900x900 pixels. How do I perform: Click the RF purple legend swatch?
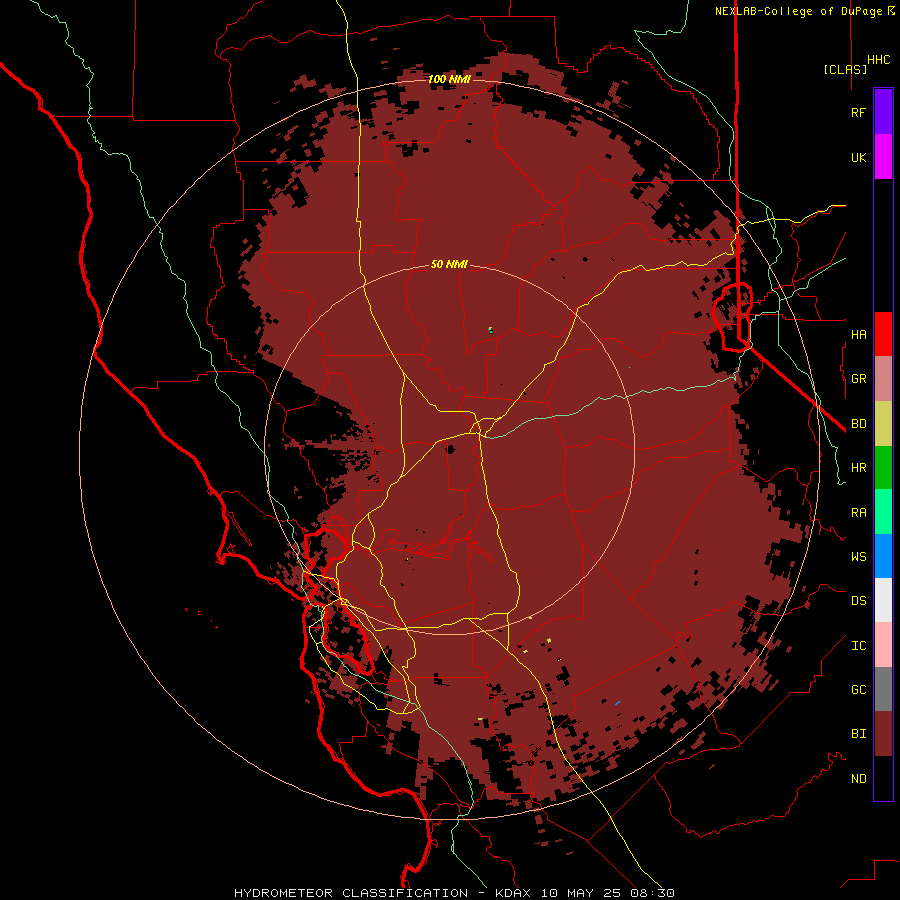click(x=883, y=112)
